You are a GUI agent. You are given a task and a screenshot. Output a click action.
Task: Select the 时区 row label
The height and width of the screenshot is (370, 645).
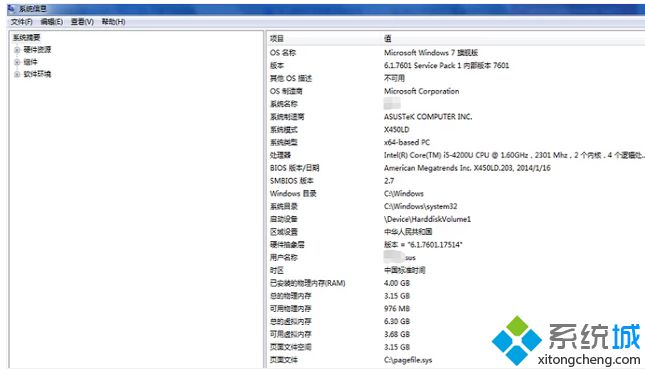click(277, 270)
